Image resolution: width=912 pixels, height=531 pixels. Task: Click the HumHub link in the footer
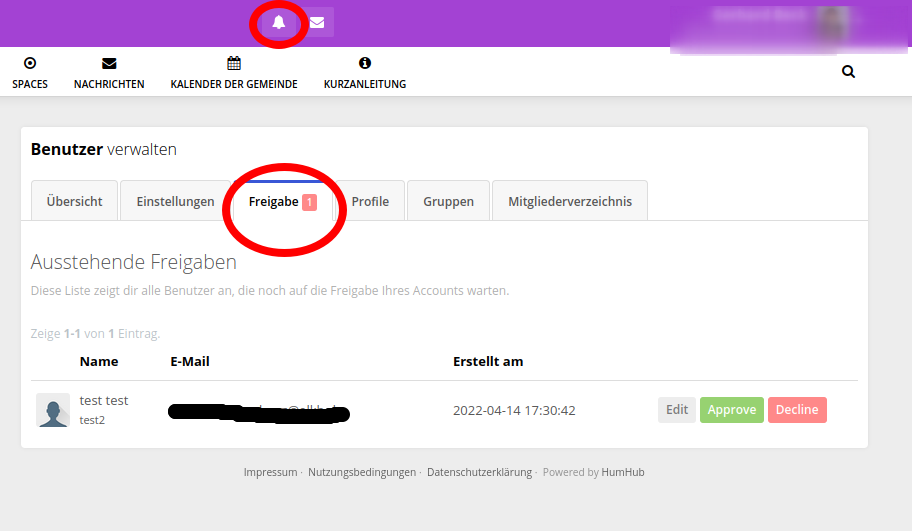point(622,472)
